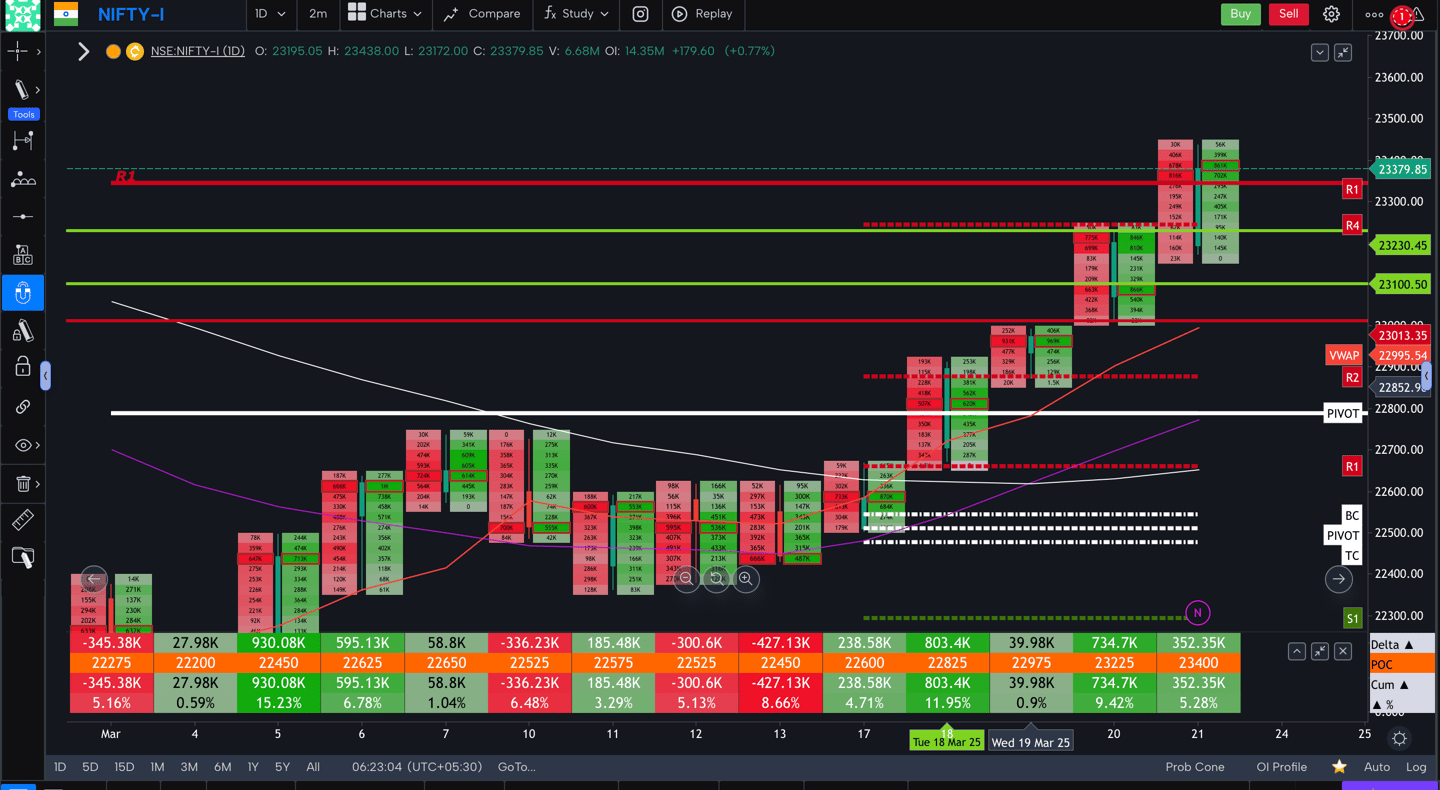Screen dimensions: 1440x790
Task: Select the pencil drawing tool
Action: point(20,90)
